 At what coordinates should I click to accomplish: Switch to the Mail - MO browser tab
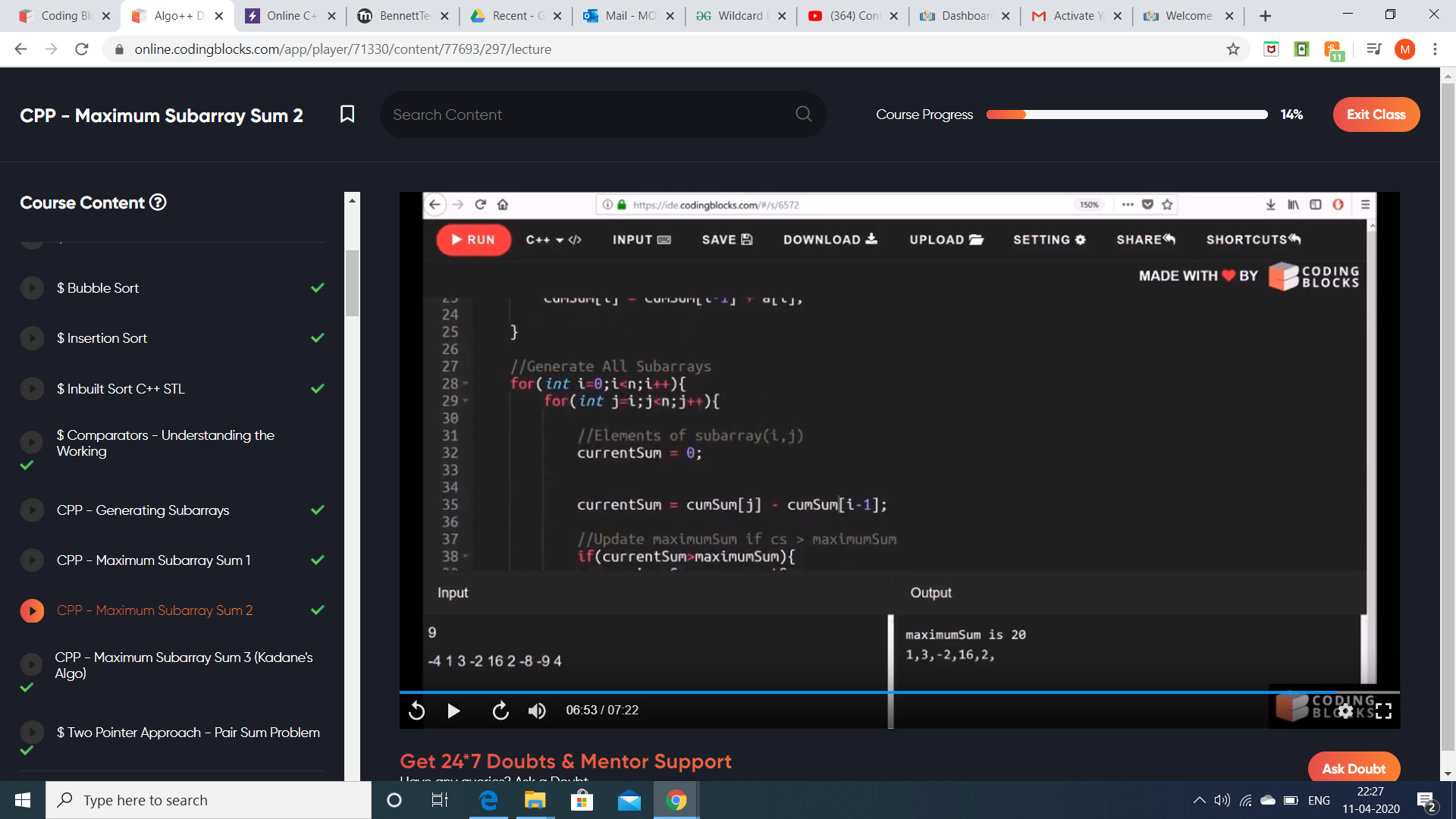(628, 16)
